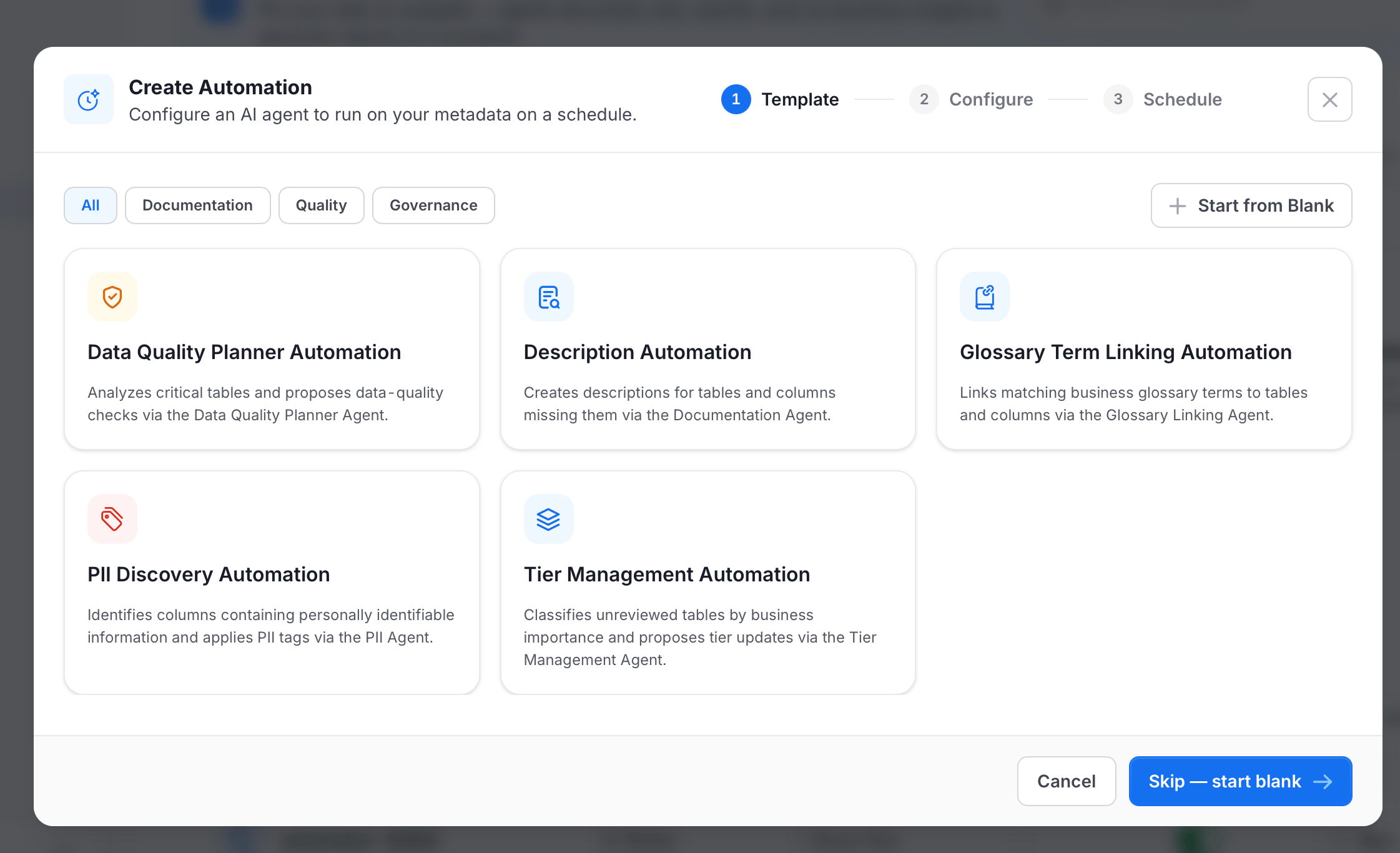Filter templates by Quality
Image resolution: width=1400 pixels, height=853 pixels.
pyautogui.click(x=322, y=205)
